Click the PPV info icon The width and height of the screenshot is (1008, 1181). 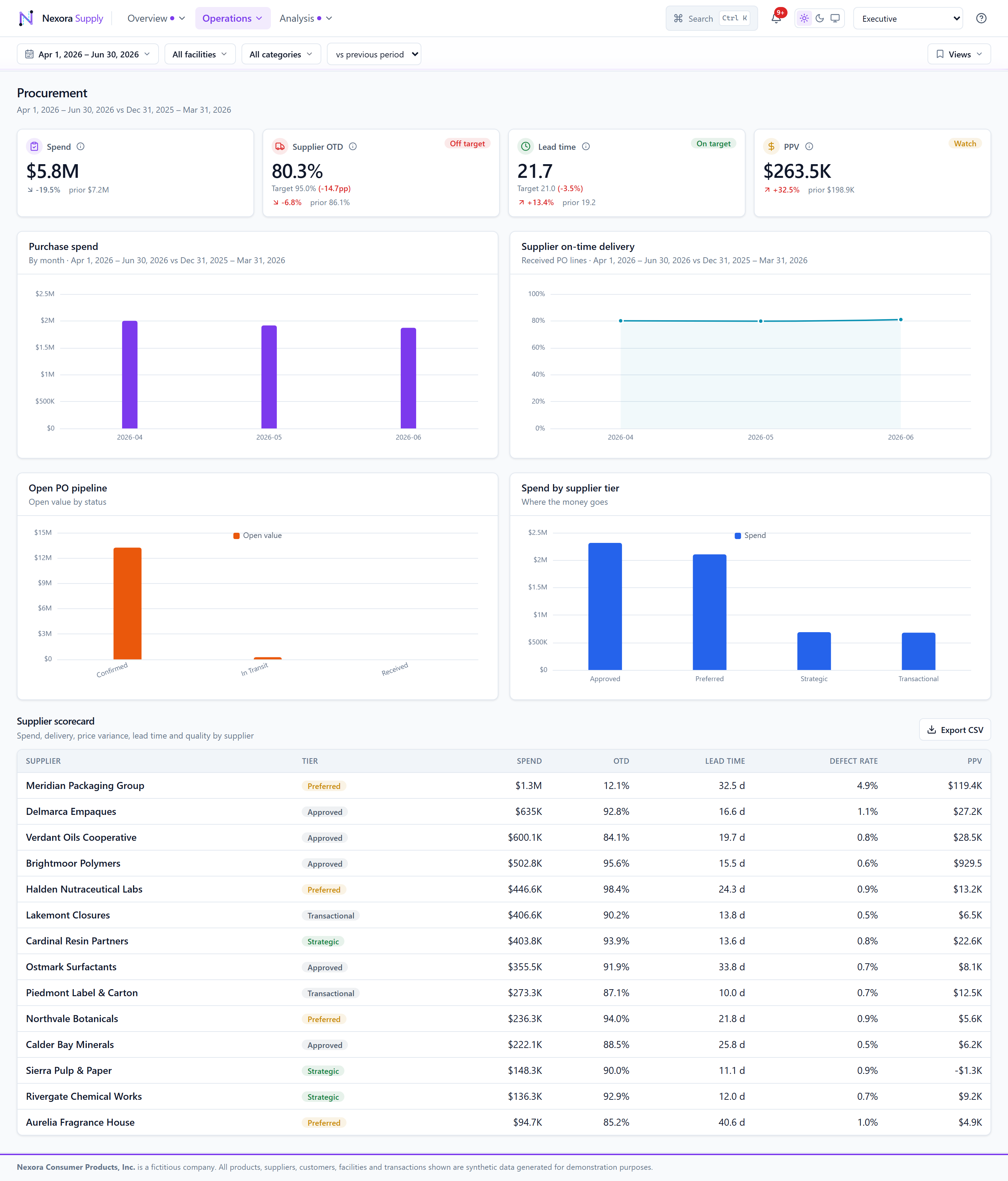click(809, 146)
